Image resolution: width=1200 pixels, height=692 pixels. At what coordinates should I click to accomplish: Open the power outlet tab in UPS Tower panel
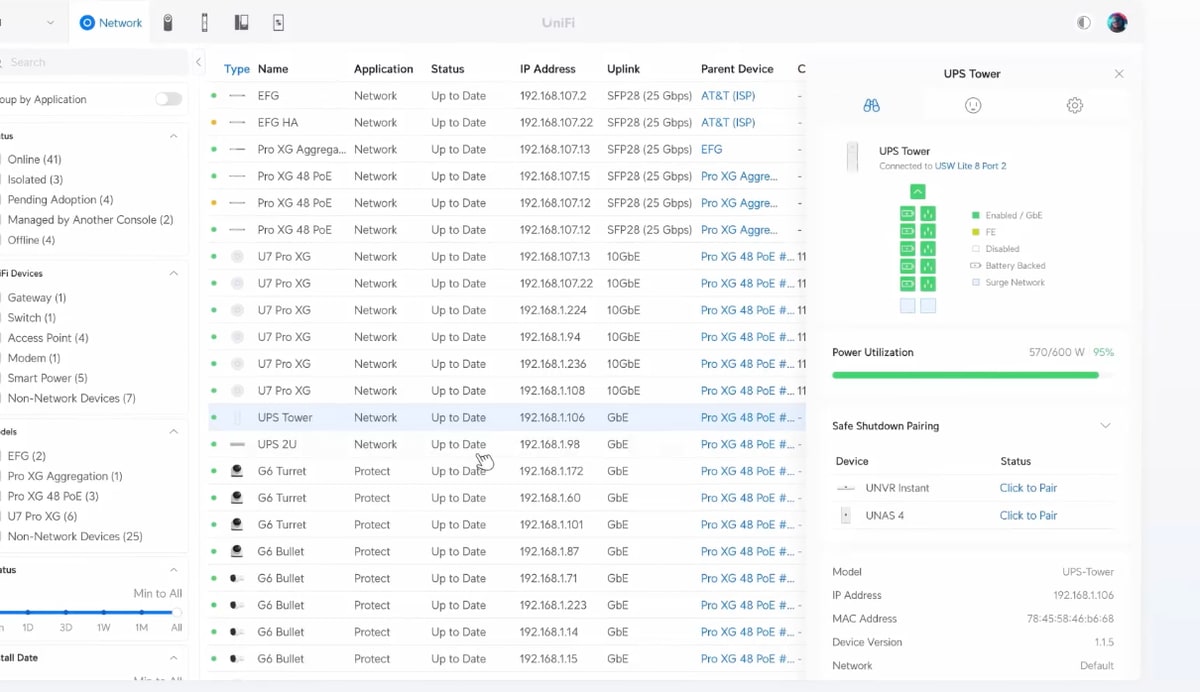click(x=972, y=105)
